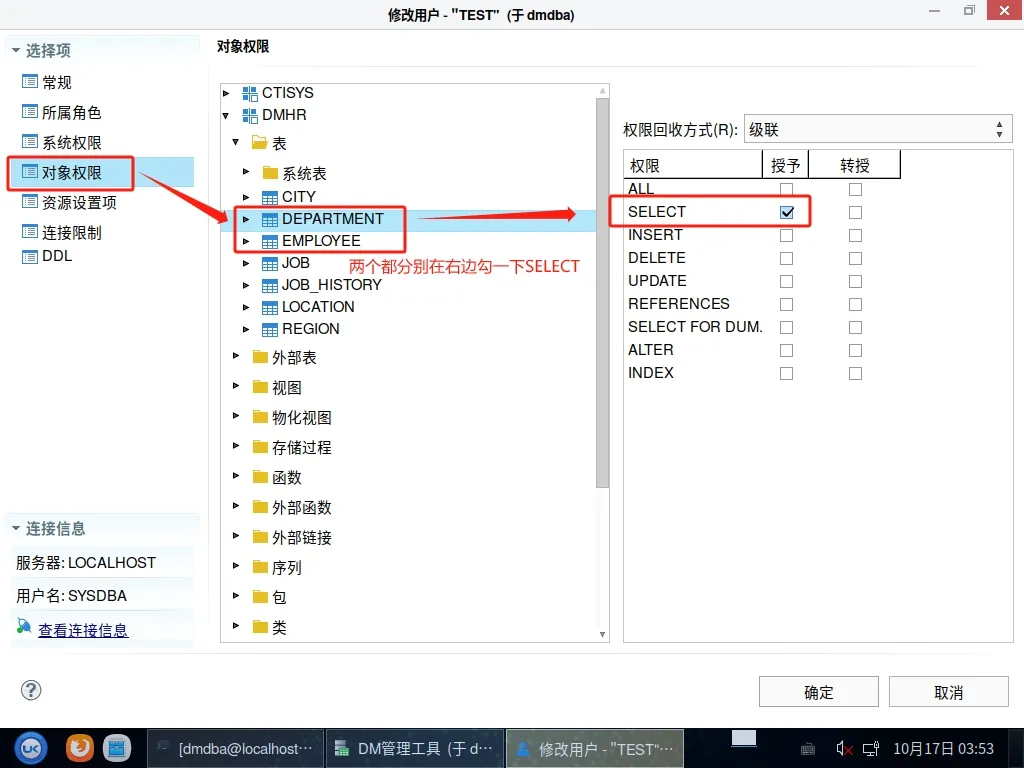
Task: Click the 确定 button
Action: (818, 692)
